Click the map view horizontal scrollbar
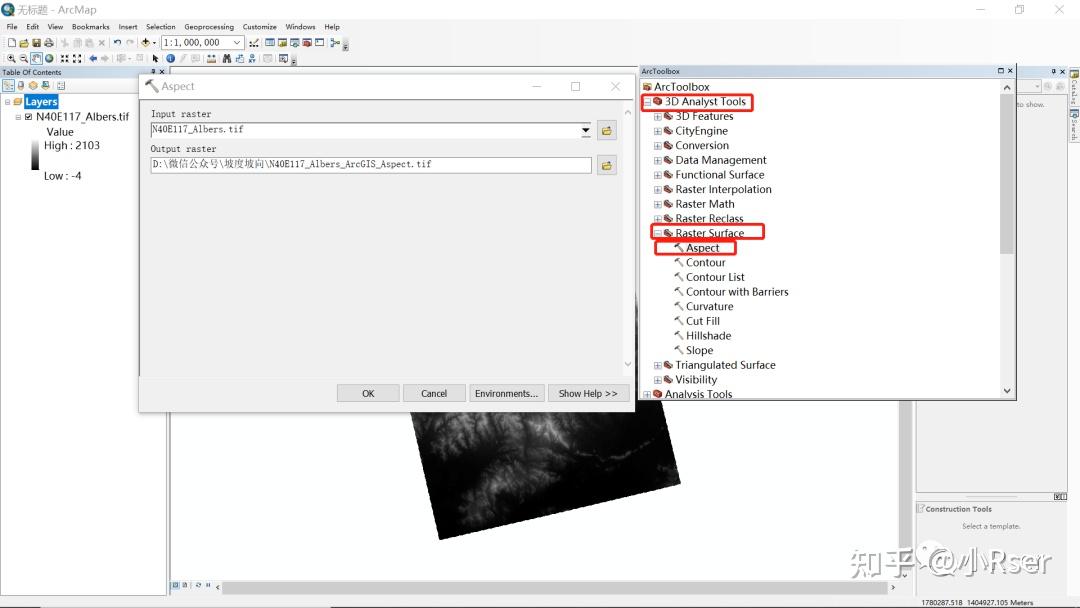 [x=554, y=587]
